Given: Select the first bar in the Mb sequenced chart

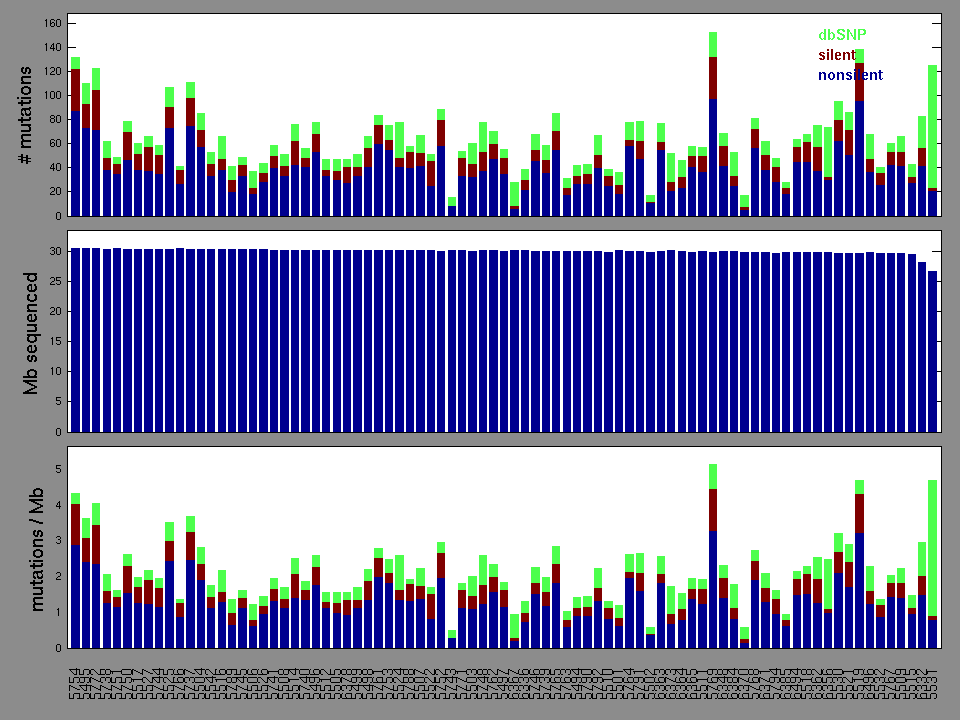Looking at the screenshot, I should (76, 340).
